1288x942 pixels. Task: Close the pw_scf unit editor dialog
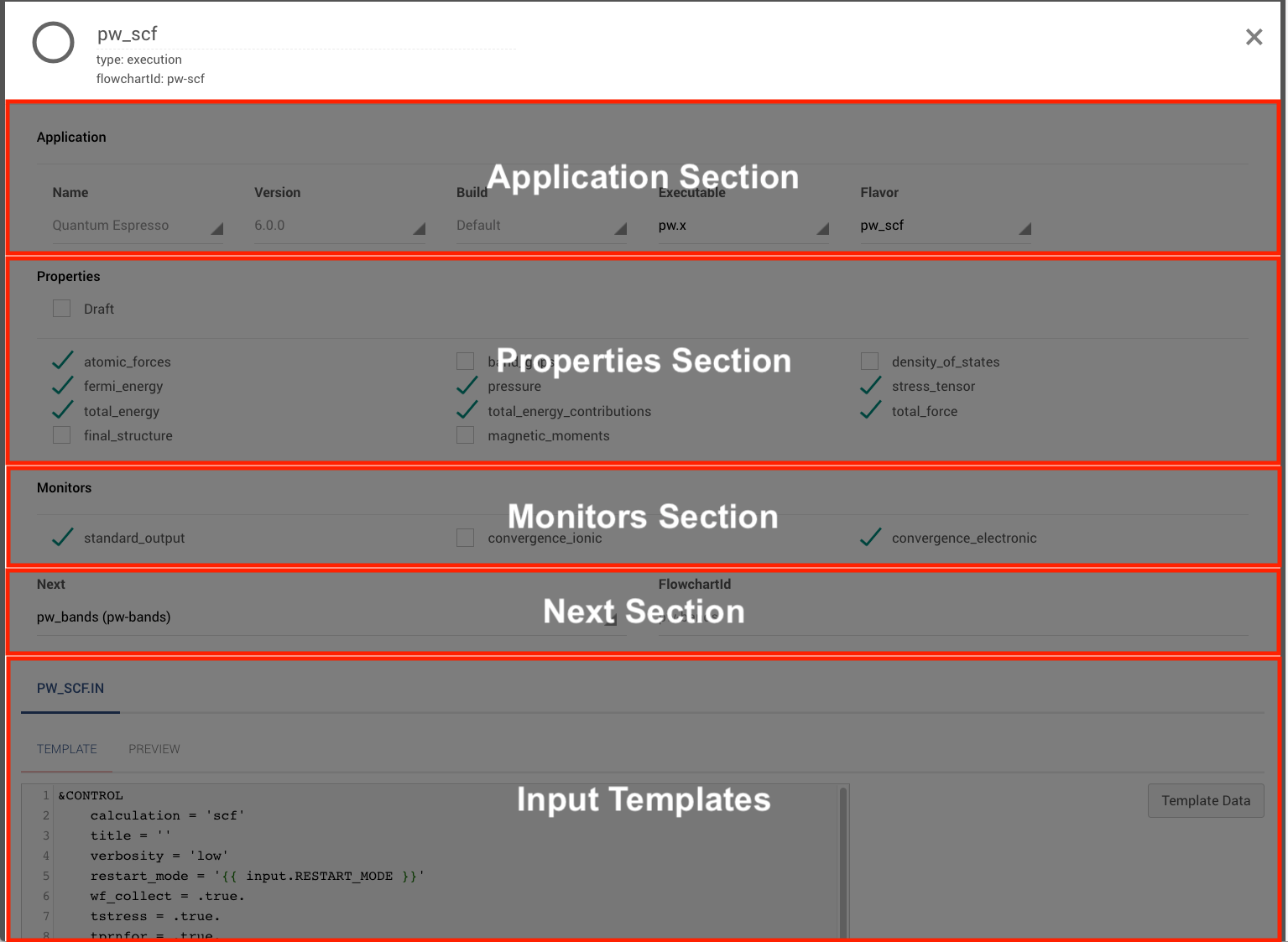coord(1254,37)
